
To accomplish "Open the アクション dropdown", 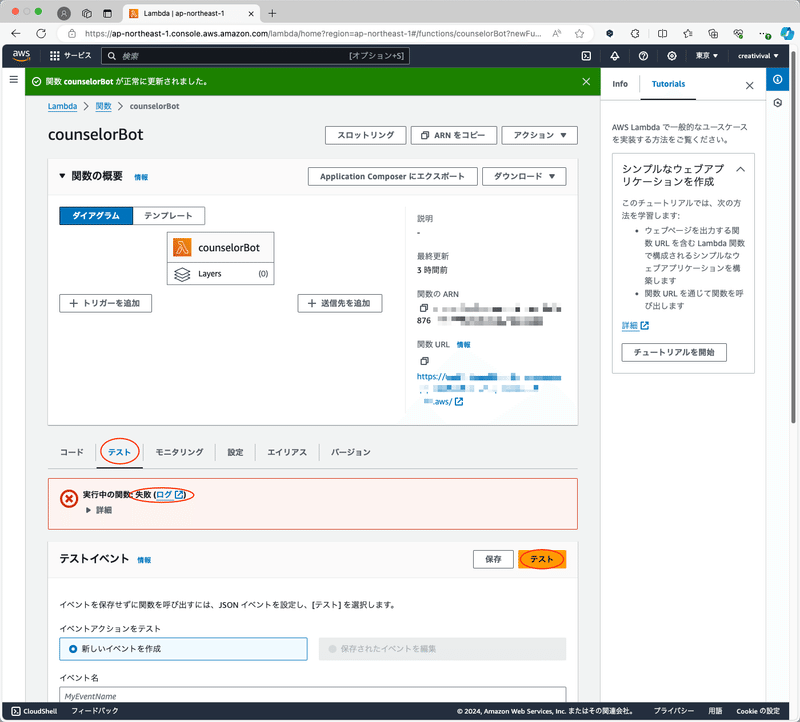I will (x=539, y=135).
